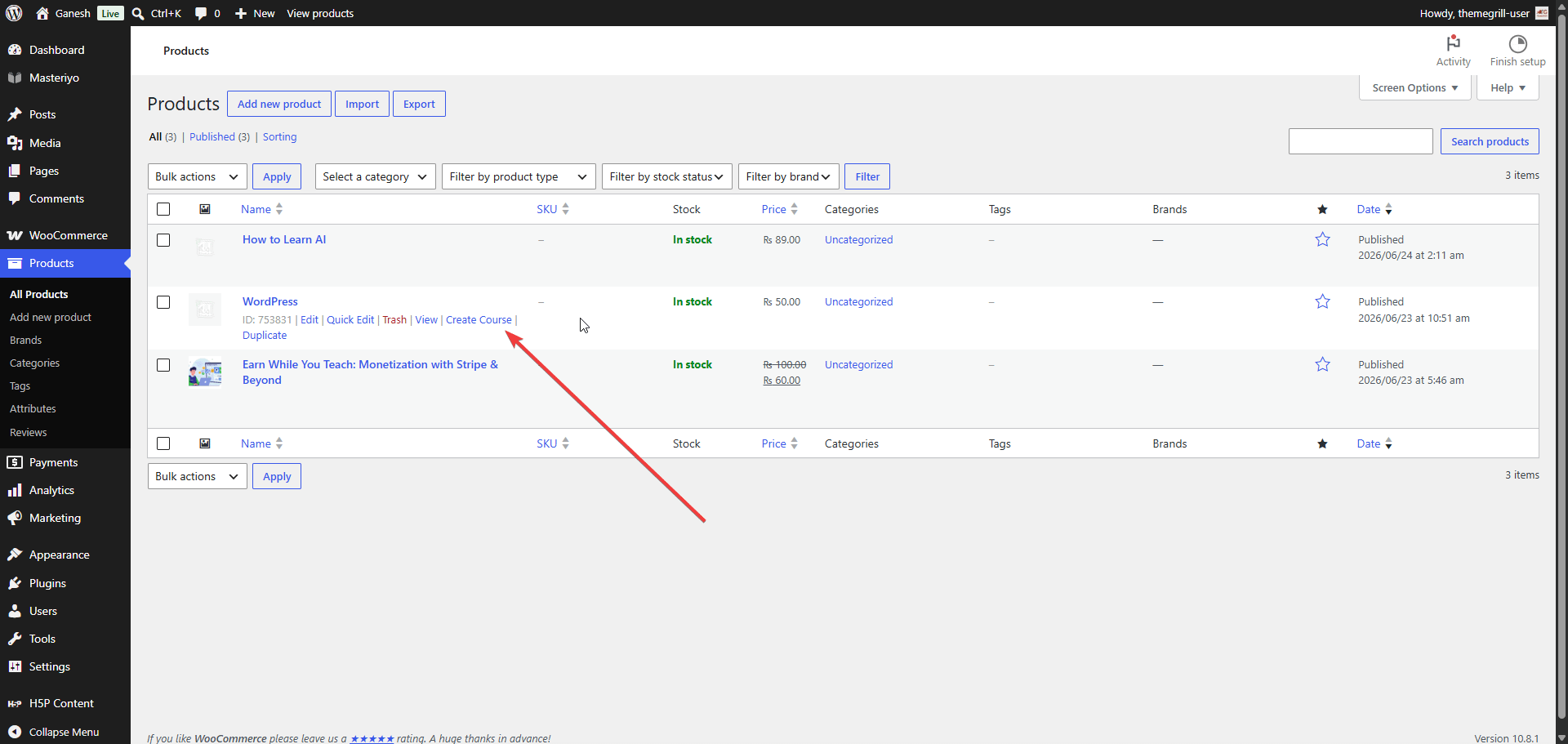The width and height of the screenshot is (1568, 744).
Task: Check the box for How to Learn AI
Action: (163, 240)
